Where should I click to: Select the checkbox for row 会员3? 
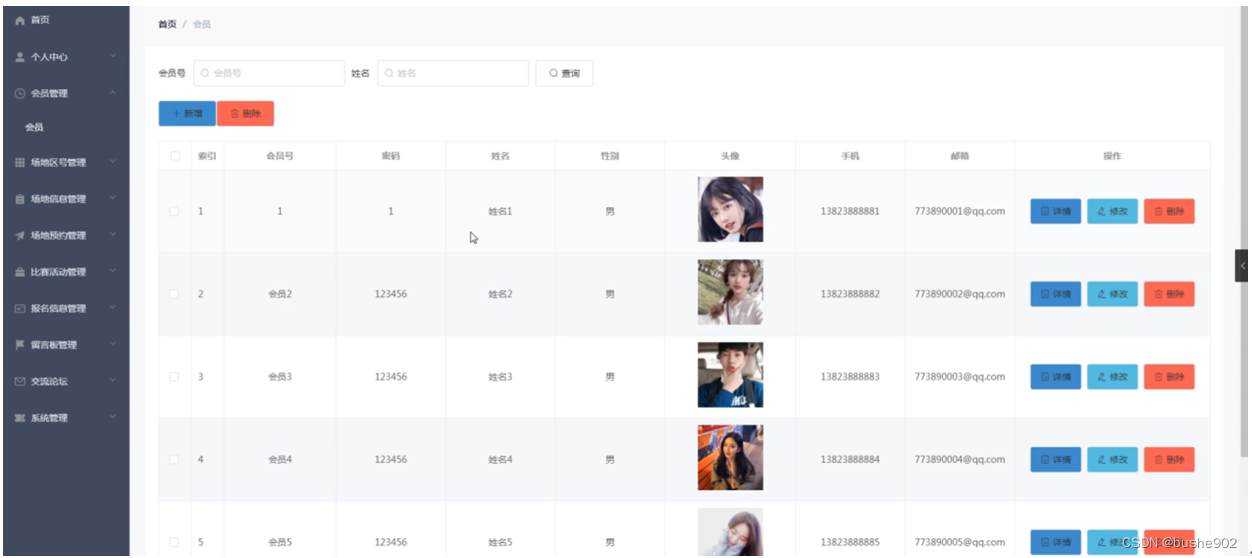(x=174, y=377)
